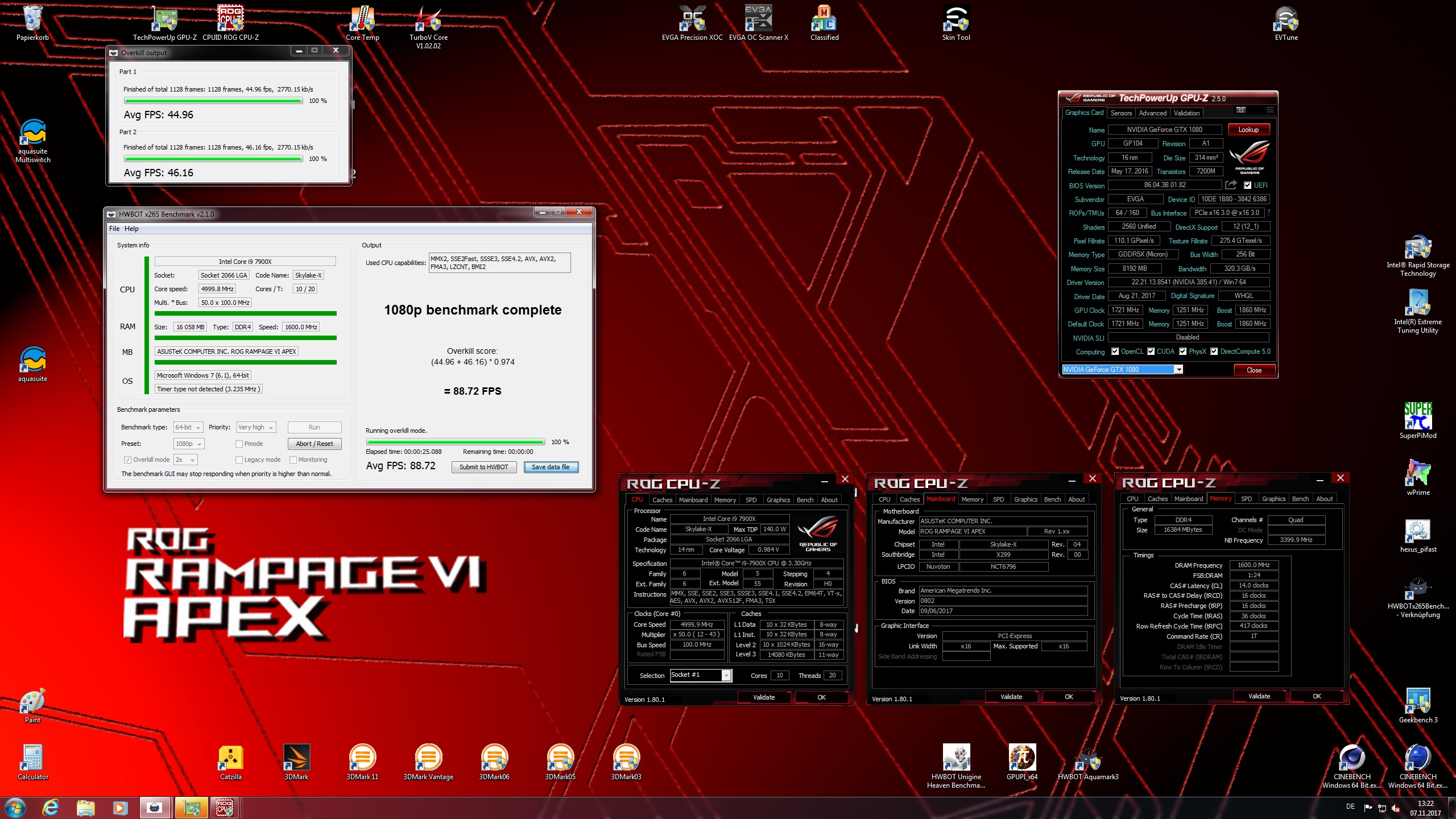Open the hexus_pifast desktop icon
The height and width of the screenshot is (819, 1456).
click(1418, 535)
